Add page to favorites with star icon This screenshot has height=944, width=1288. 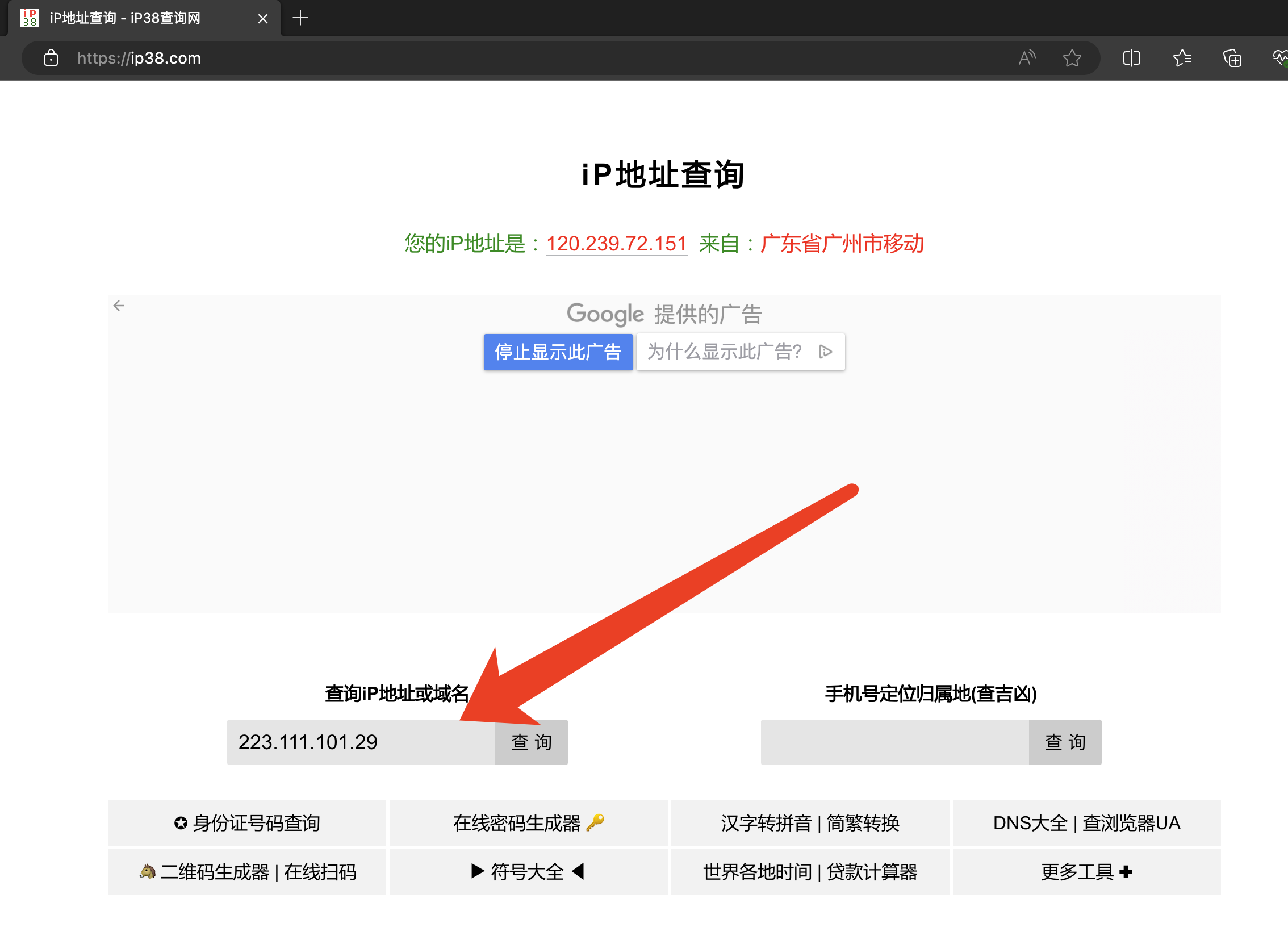[x=1072, y=59]
